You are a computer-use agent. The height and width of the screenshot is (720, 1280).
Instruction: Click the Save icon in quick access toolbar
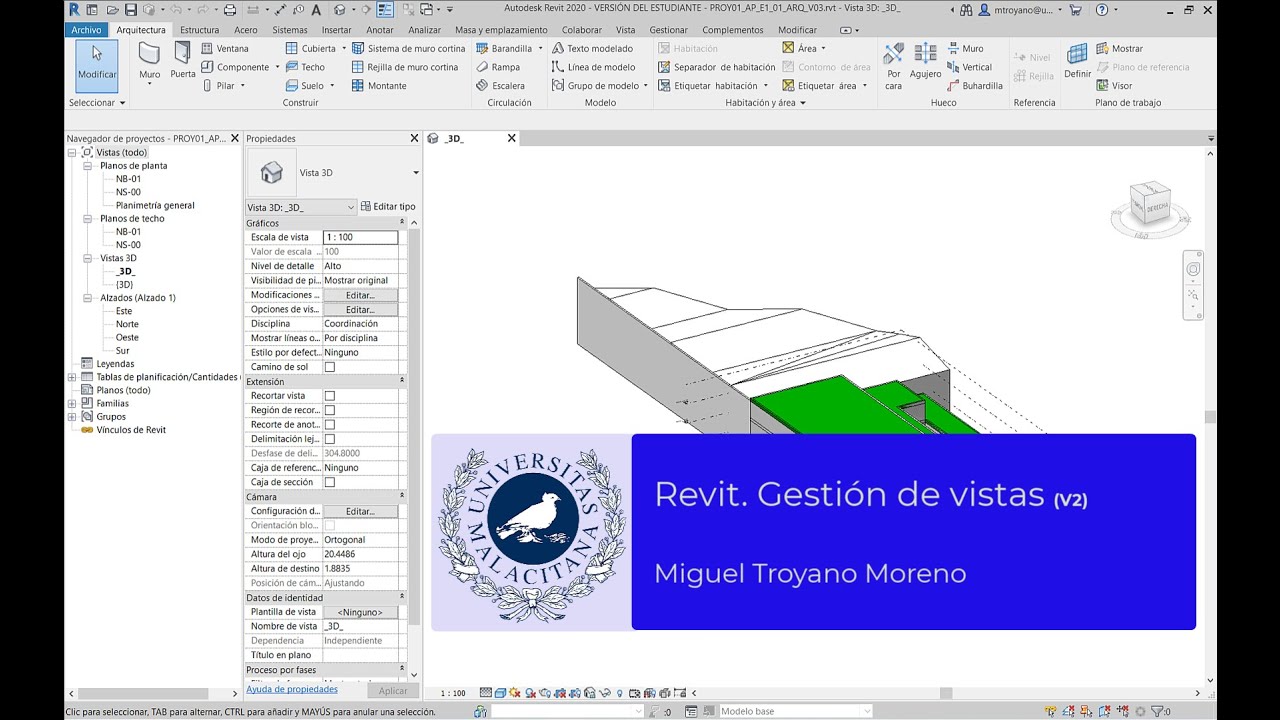(x=131, y=9)
